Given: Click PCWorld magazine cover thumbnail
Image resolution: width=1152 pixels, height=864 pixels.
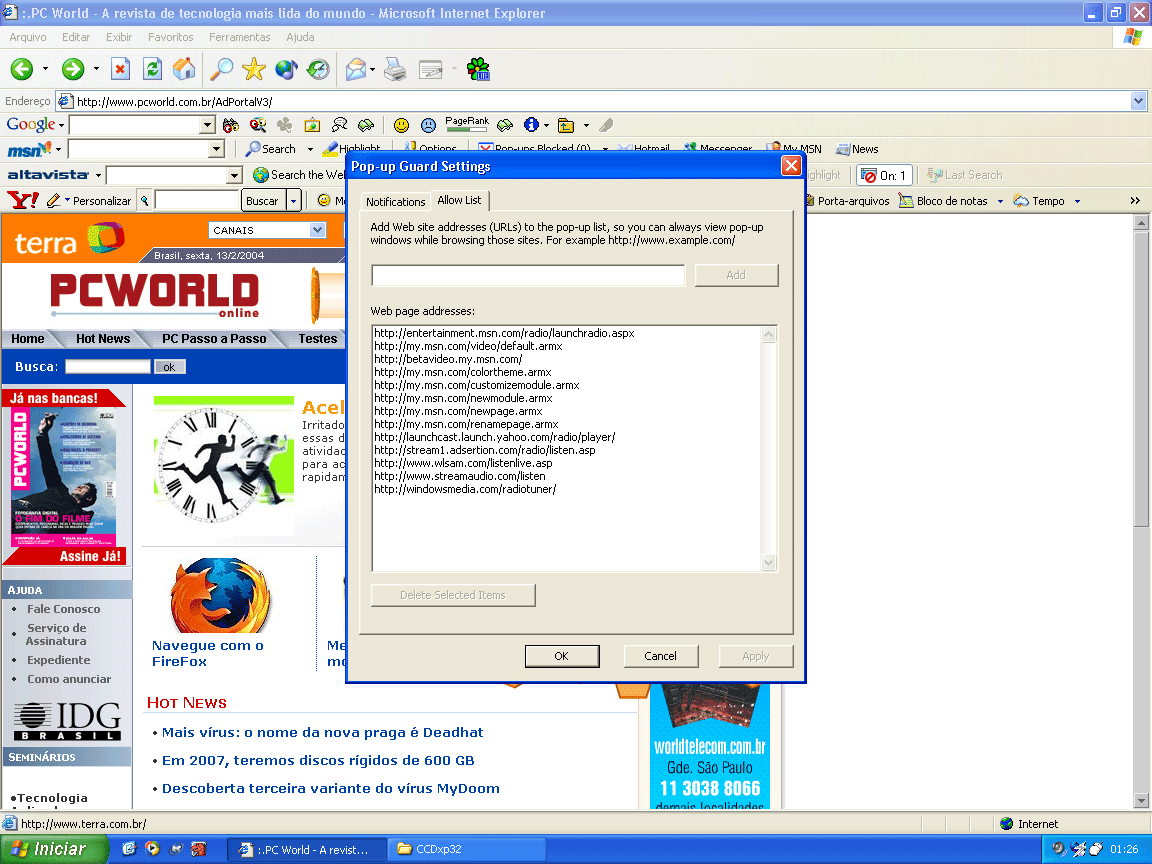Looking at the screenshot, I should point(63,478).
